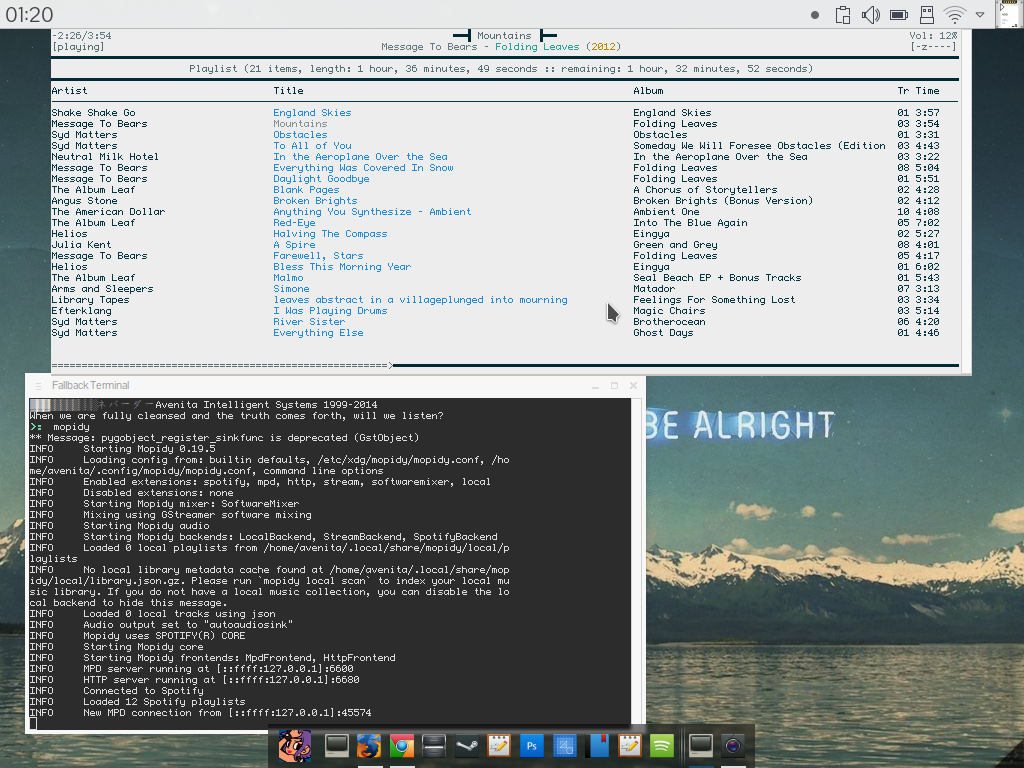
Task: Select the track Red-Eye
Action: coord(294,223)
